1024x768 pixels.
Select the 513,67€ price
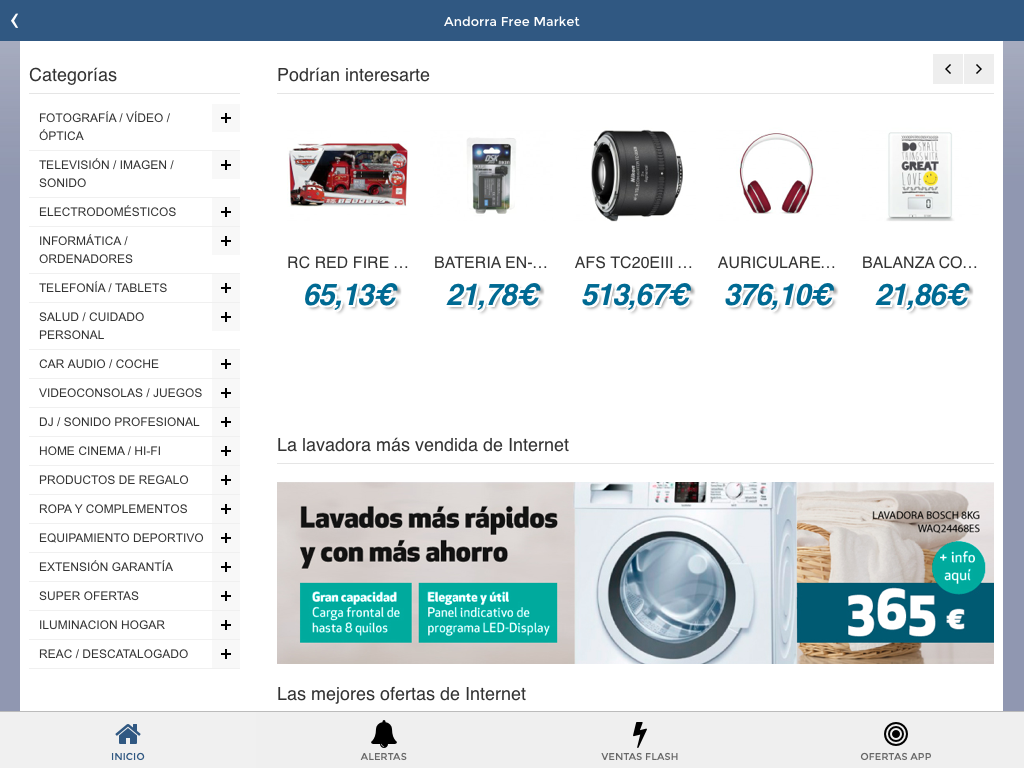[x=637, y=295]
